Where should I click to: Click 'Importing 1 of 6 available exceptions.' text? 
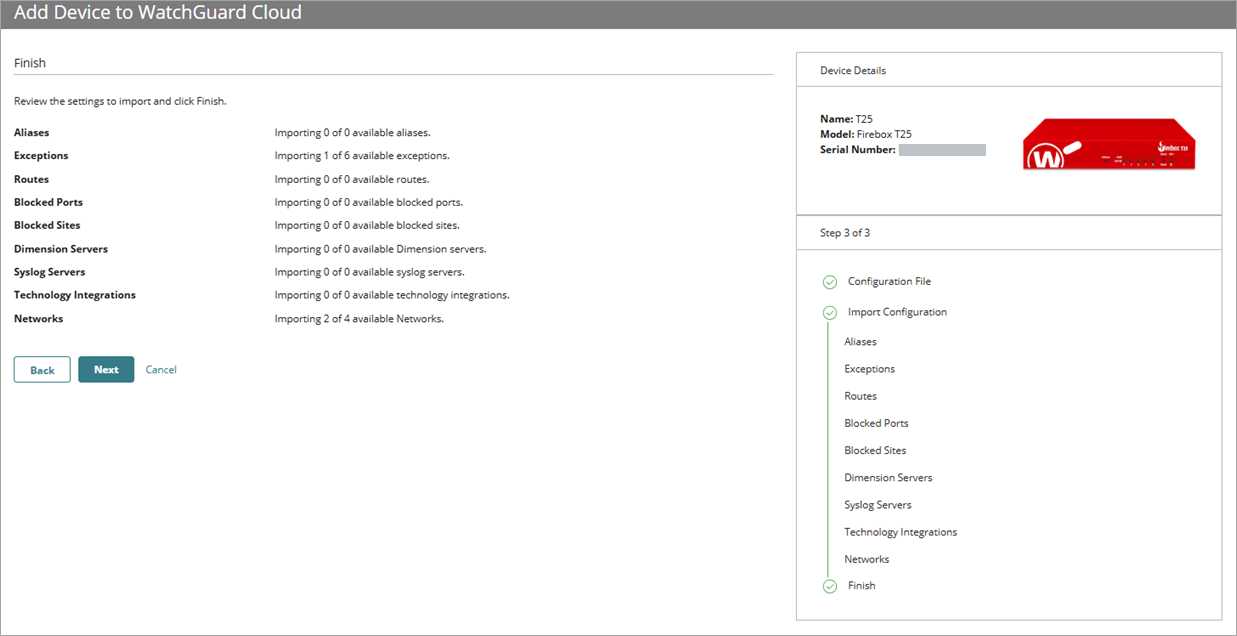tap(362, 156)
